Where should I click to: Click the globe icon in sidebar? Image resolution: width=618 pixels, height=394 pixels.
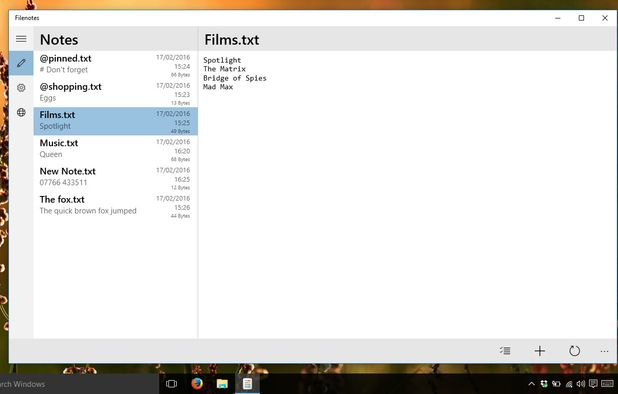pos(21,112)
